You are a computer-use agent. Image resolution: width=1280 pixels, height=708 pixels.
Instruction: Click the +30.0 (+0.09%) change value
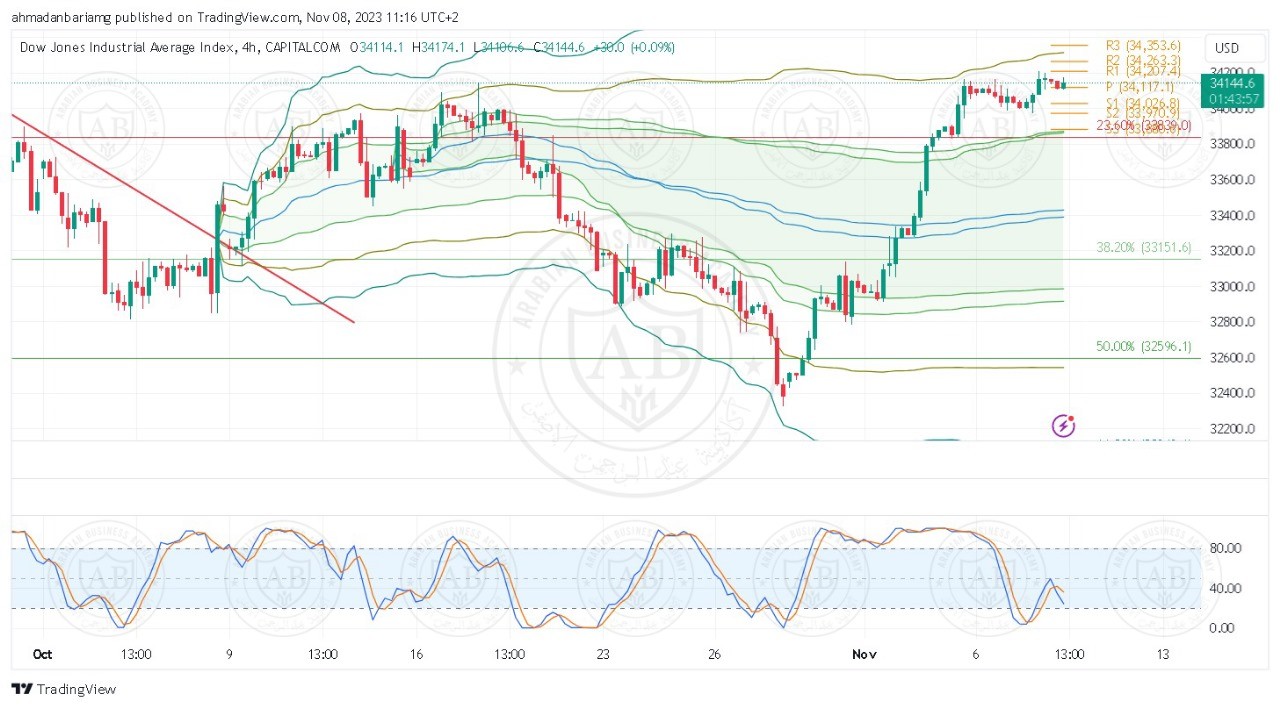coord(633,47)
